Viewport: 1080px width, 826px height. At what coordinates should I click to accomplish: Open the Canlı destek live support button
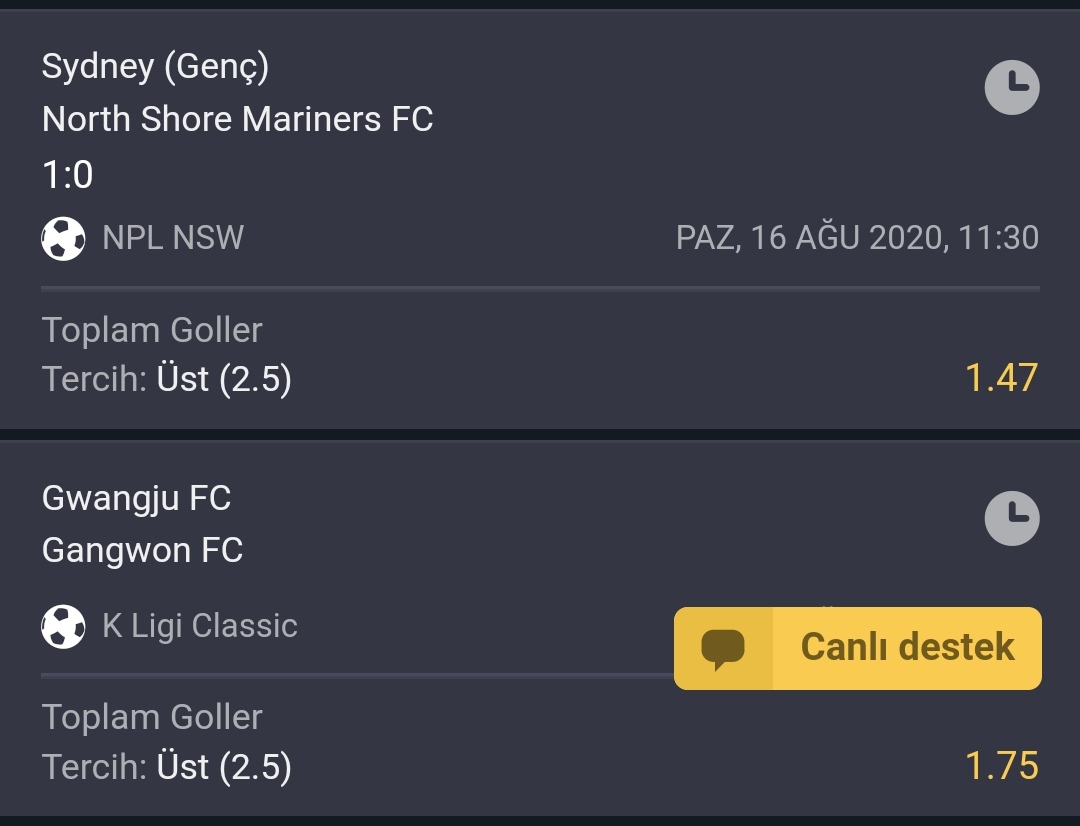858,648
